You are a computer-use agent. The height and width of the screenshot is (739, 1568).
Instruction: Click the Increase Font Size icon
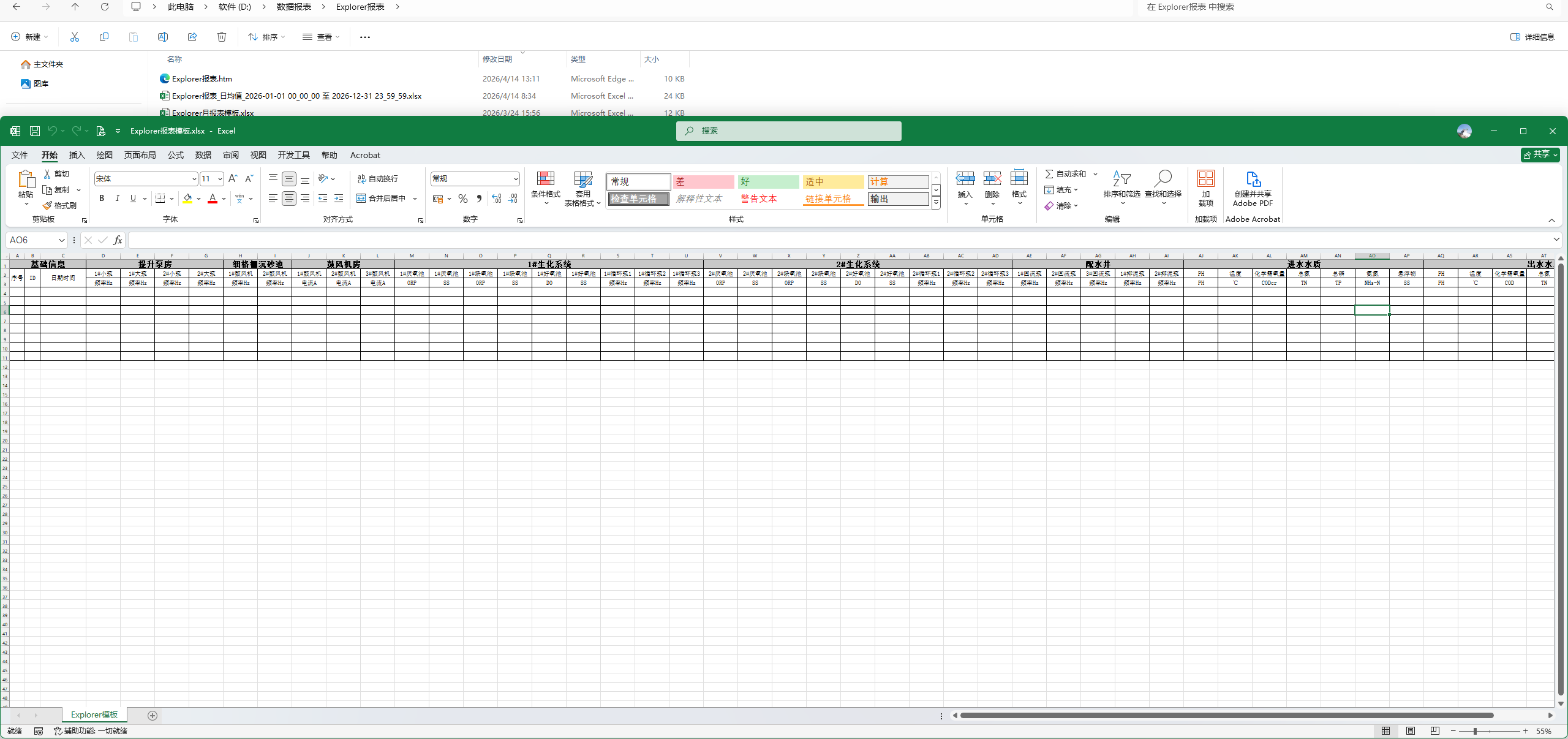tap(233, 178)
